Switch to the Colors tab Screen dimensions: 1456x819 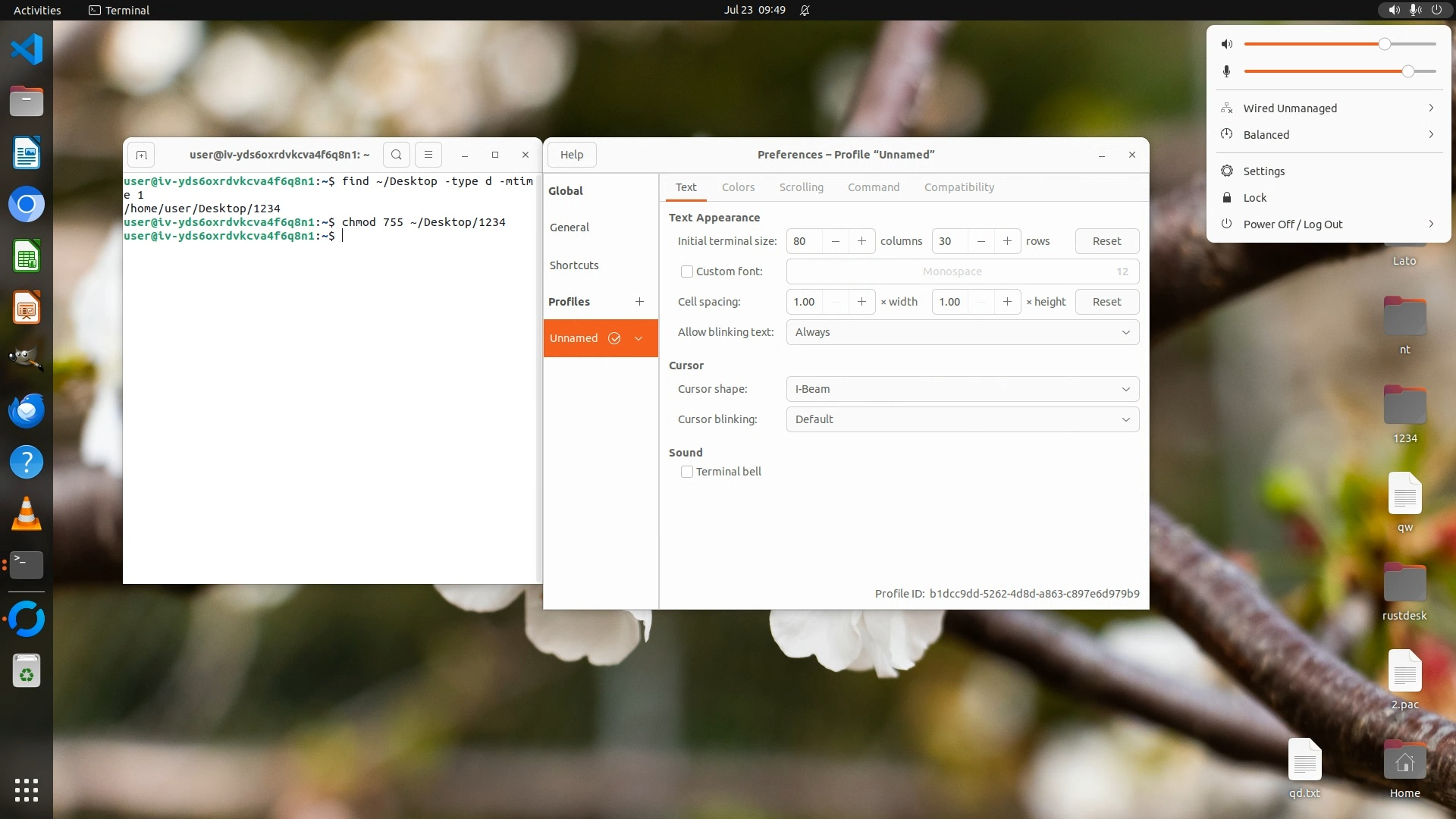738,187
